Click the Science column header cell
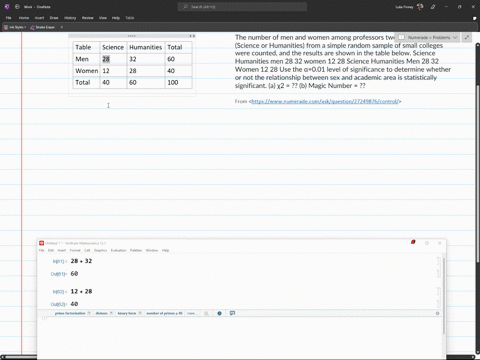480x360 pixels. tap(113, 47)
